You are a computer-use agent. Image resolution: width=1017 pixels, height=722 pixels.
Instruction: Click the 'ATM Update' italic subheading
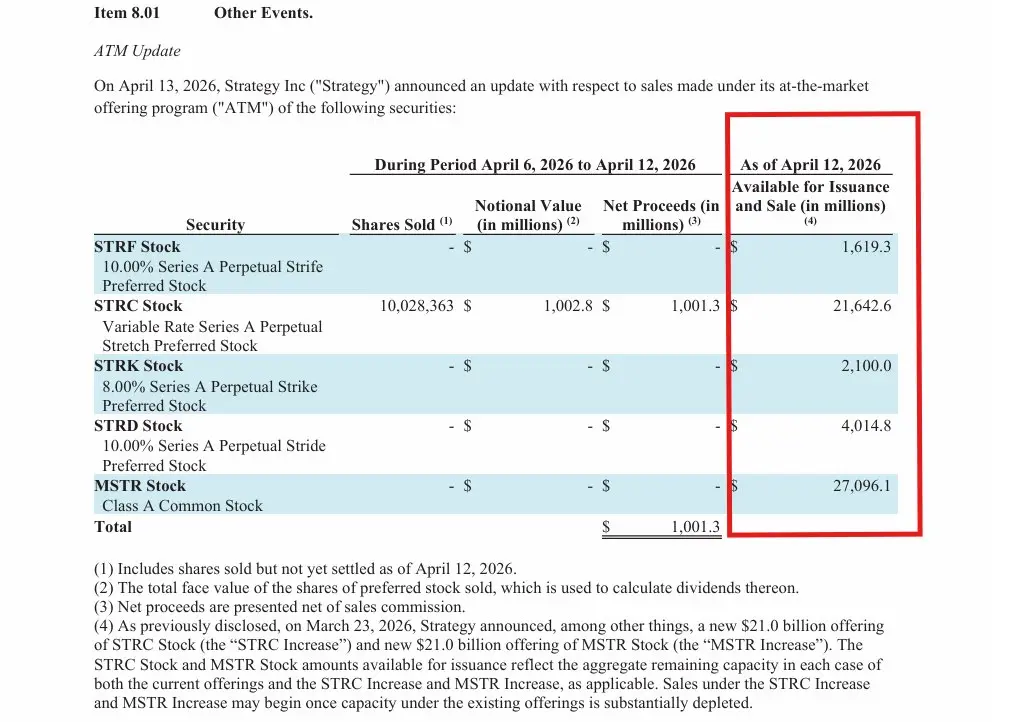tap(137, 51)
